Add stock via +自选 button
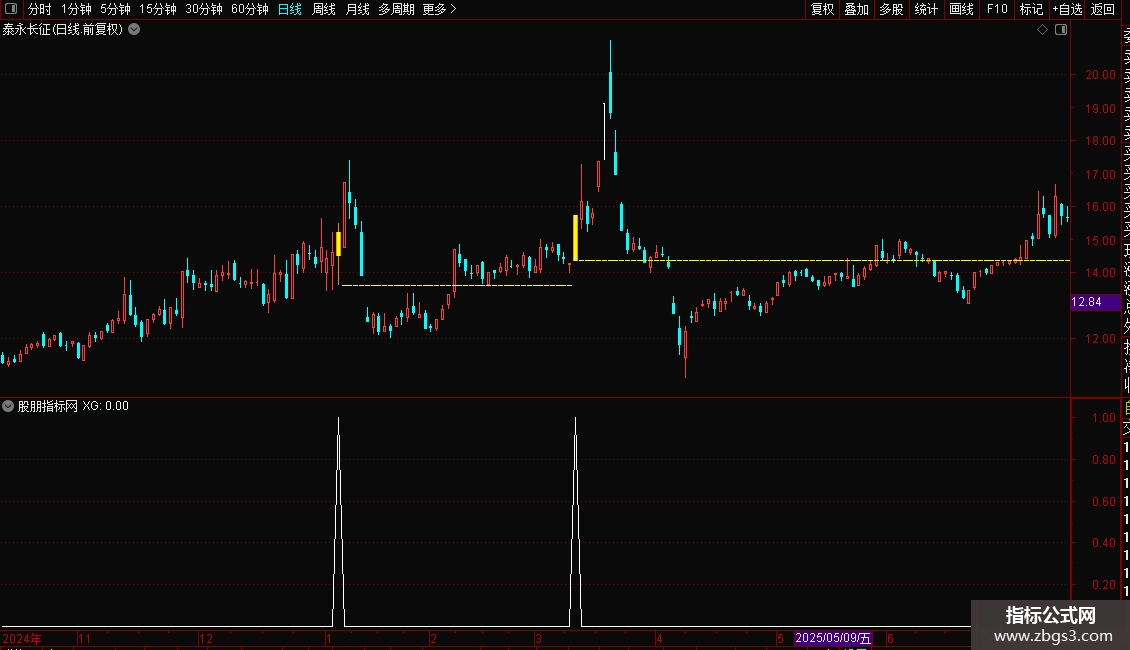This screenshot has width=1130, height=650. (1067, 9)
